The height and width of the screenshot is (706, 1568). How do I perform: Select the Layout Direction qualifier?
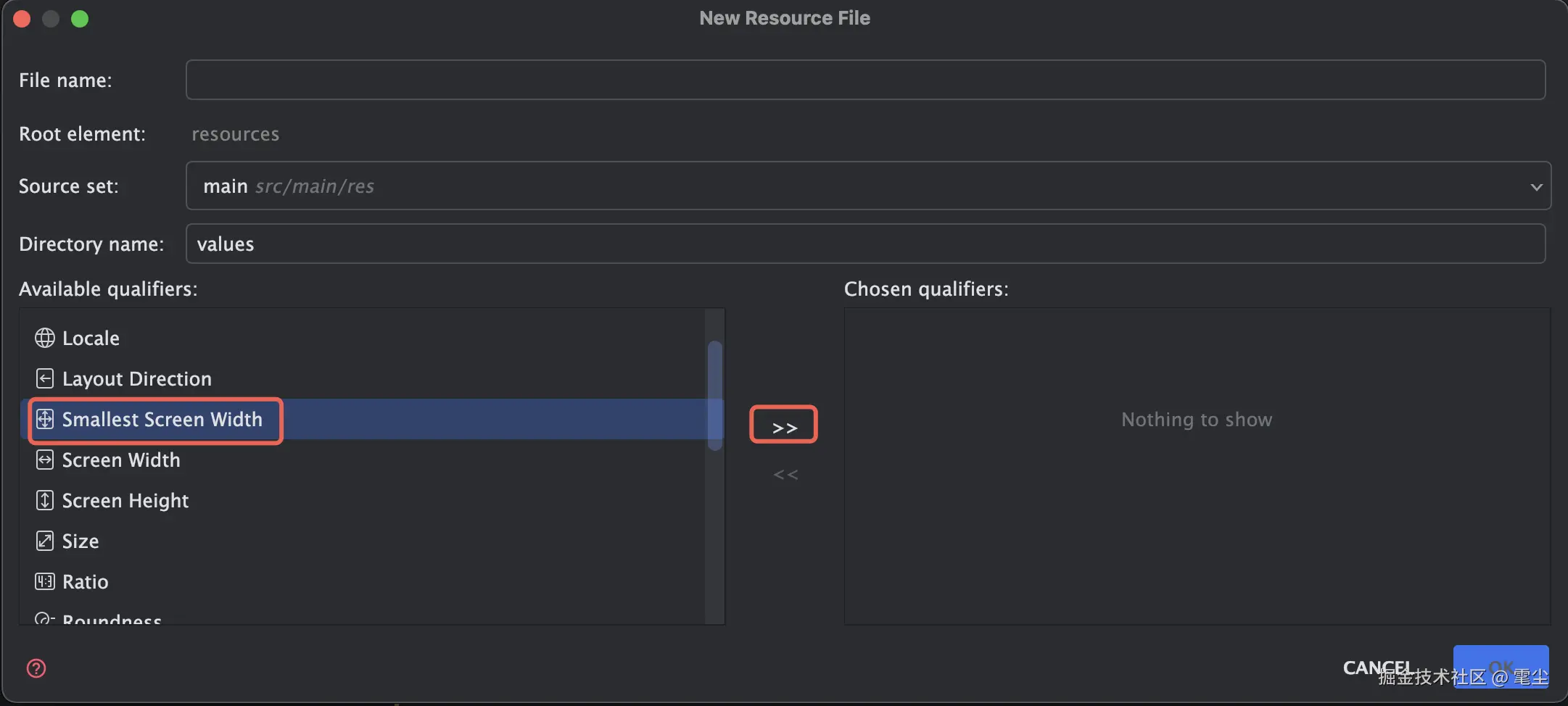click(136, 379)
